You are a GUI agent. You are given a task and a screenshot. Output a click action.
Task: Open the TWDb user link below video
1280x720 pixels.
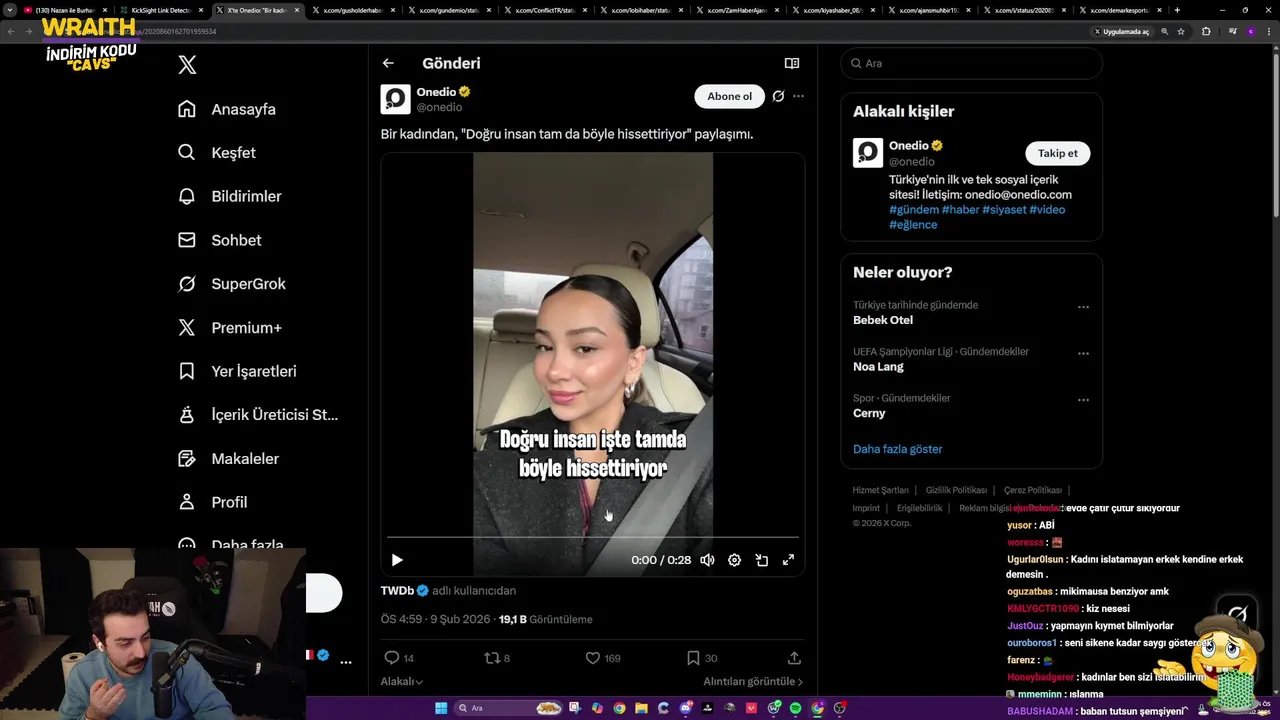click(397, 591)
